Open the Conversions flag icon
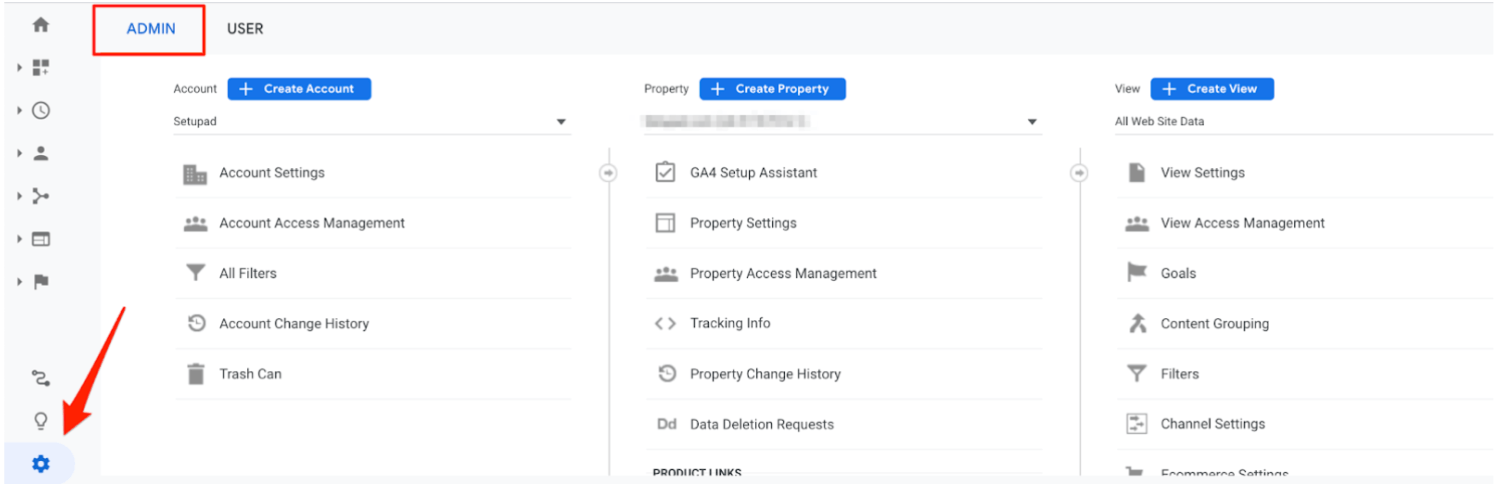The height and width of the screenshot is (486, 1506). (x=41, y=282)
